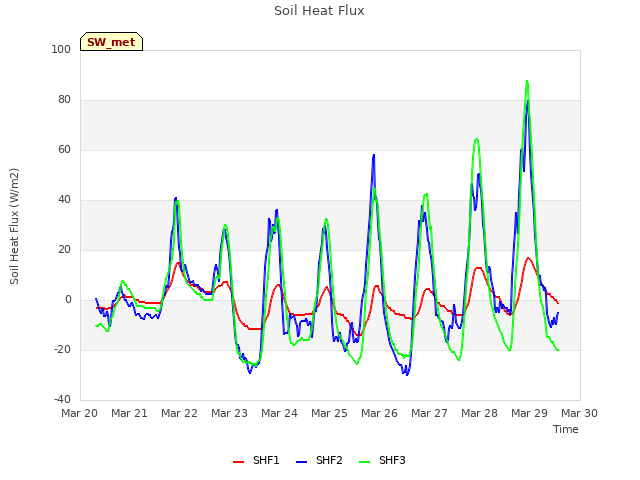The height and width of the screenshot is (480, 640).
Task: Click the Mar 25 x-axis label
Action: tap(329, 413)
